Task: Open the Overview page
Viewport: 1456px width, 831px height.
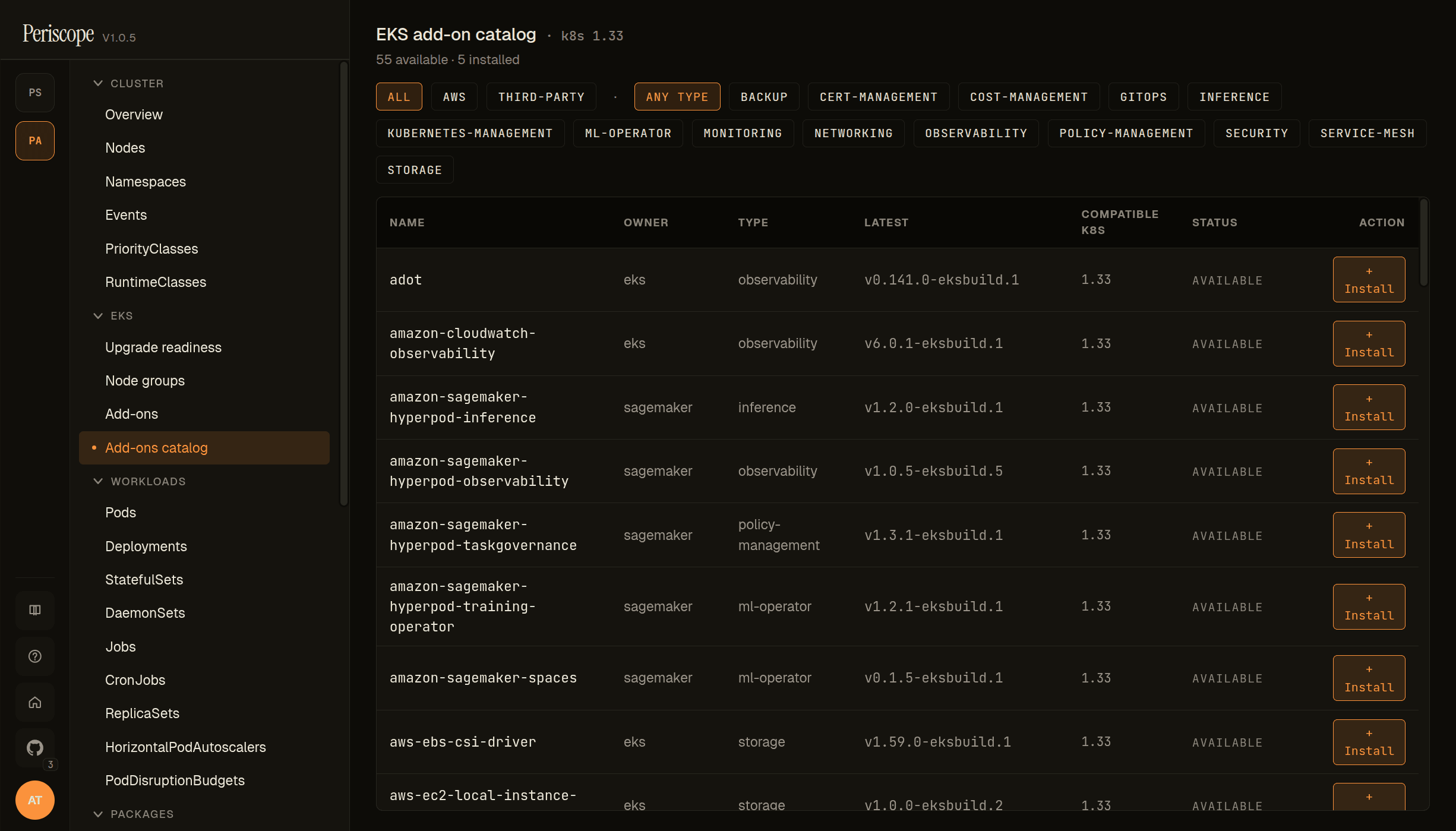Action: [204, 115]
